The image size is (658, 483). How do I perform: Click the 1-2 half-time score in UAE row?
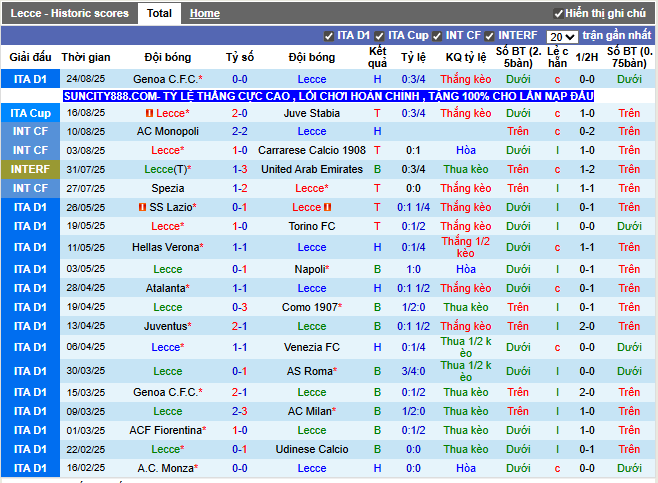[586, 169]
